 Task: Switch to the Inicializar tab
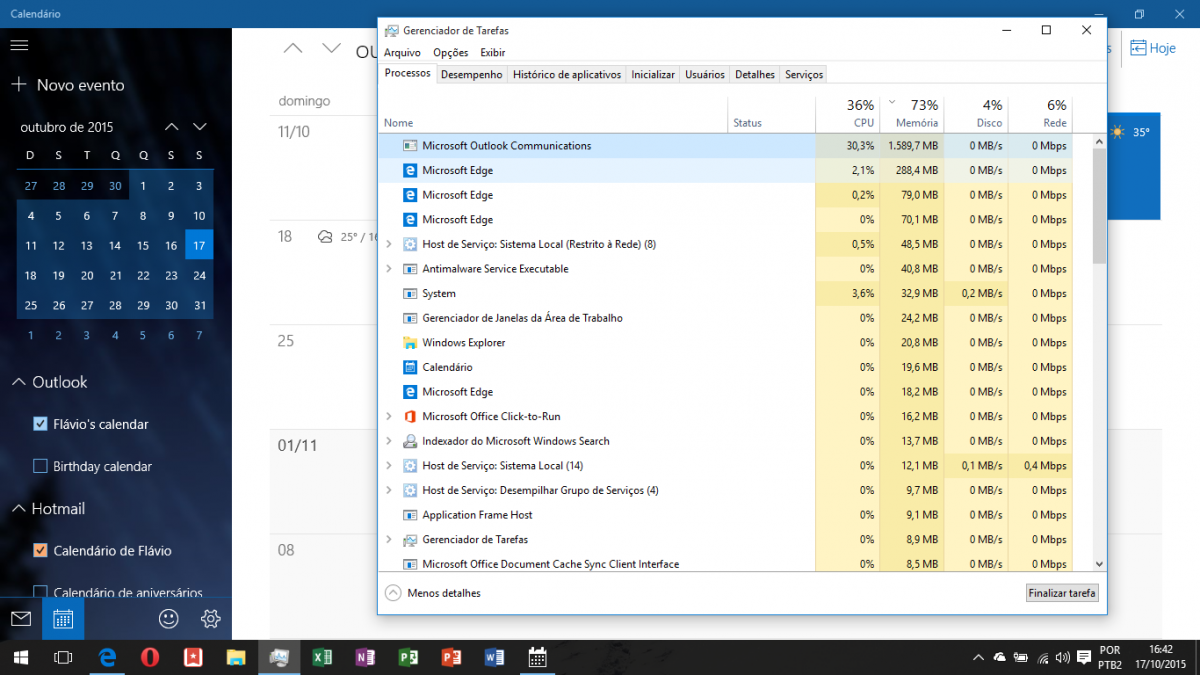[653, 75]
